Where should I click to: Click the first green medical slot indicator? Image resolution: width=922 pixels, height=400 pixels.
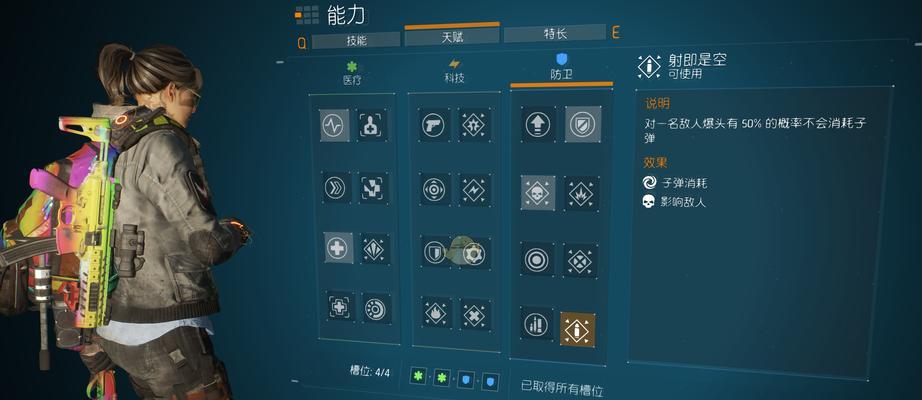(419, 374)
